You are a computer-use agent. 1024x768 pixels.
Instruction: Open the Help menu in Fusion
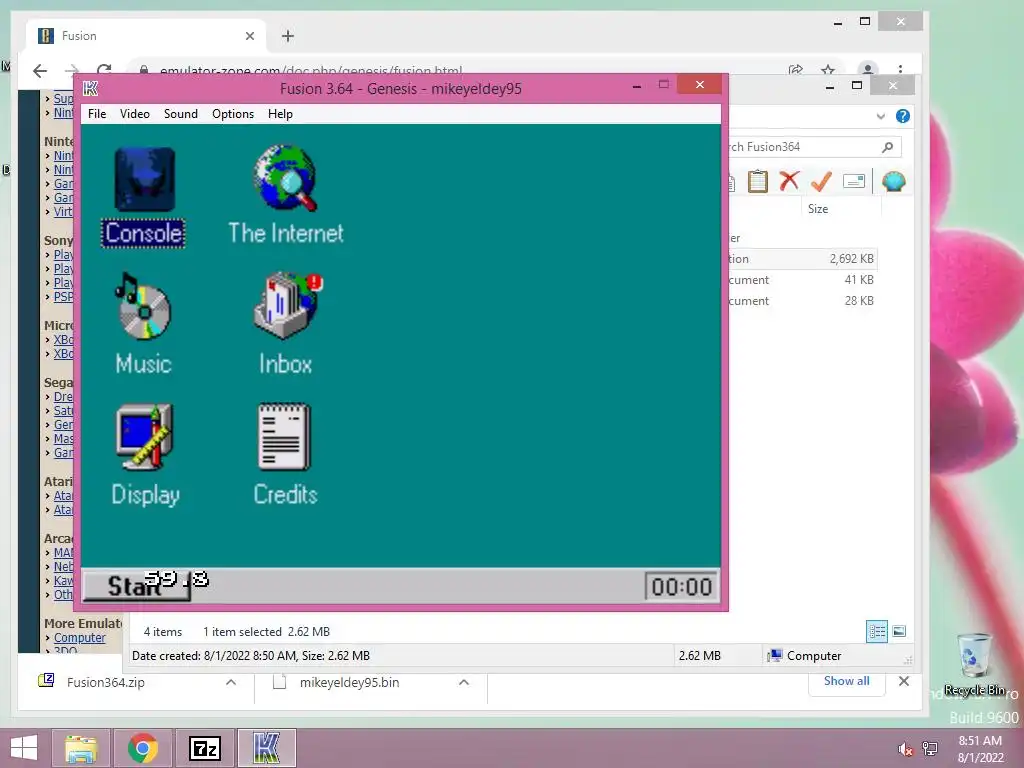click(x=280, y=114)
